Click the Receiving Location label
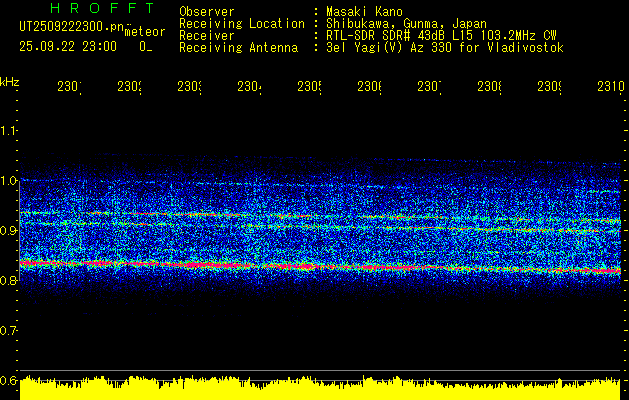629x400 pixels. coord(242,24)
